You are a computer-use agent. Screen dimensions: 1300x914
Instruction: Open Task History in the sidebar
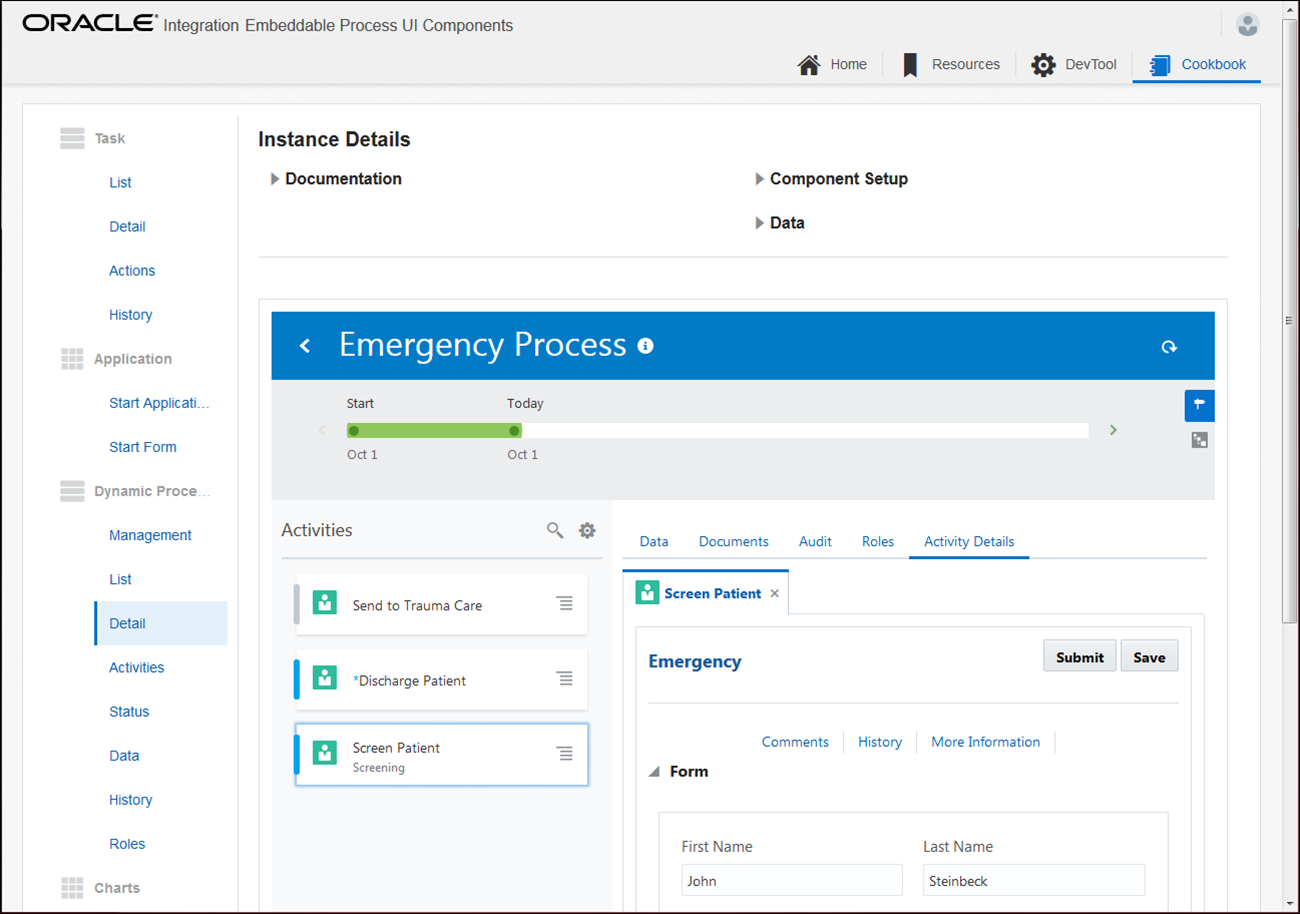tap(131, 315)
